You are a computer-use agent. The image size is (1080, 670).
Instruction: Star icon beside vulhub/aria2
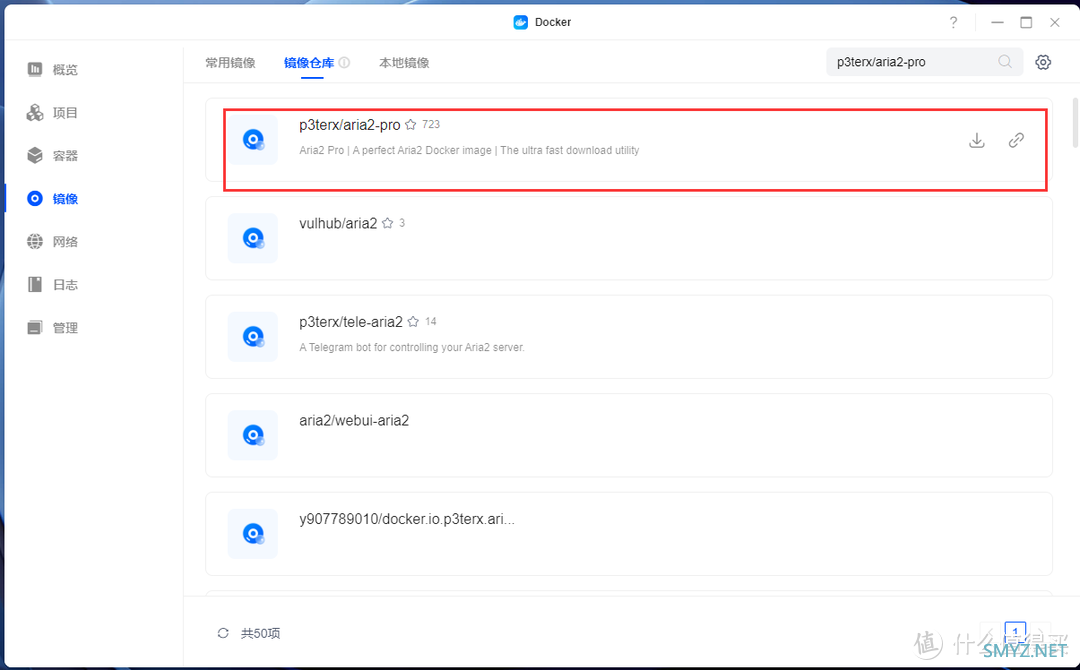coord(387,223)
